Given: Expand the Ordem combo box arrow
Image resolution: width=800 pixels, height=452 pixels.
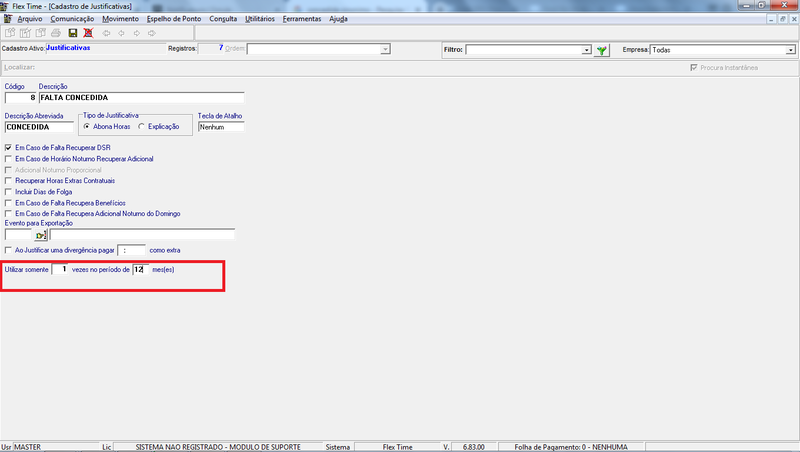Looking at the screenshot, I should click(x=386, y=49).
